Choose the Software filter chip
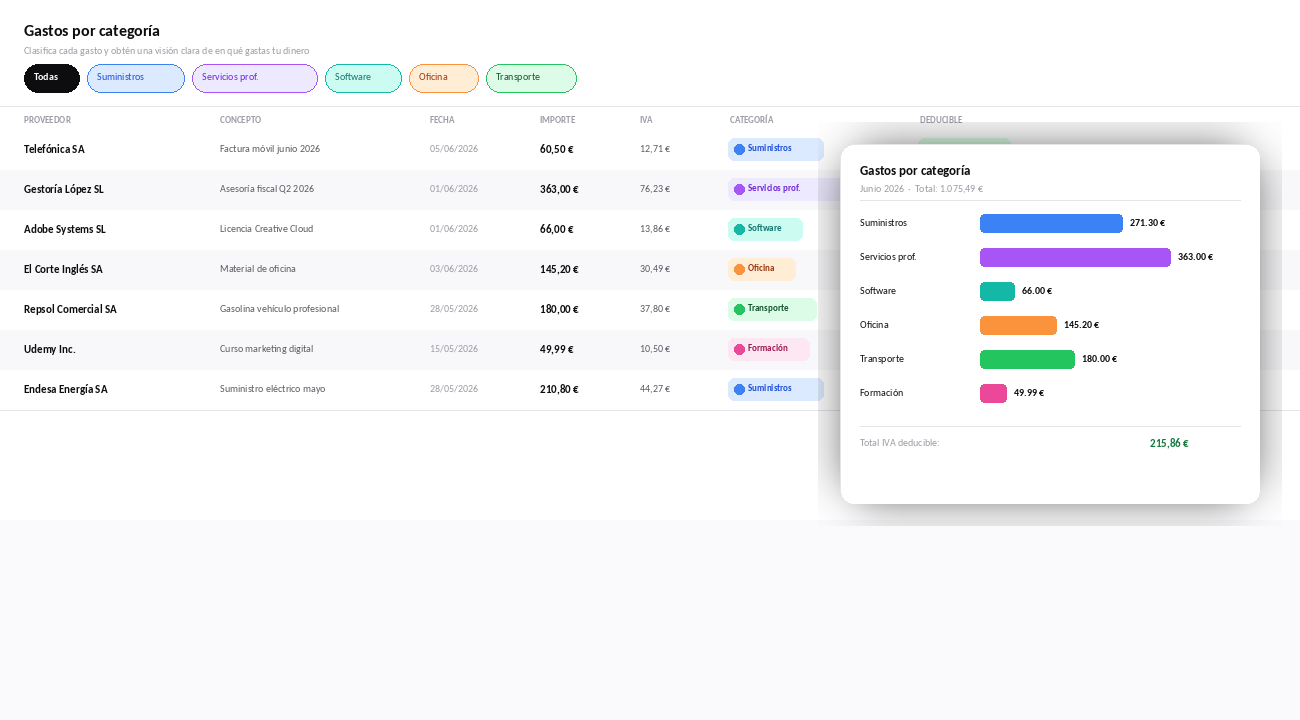1300x720 pixels. pos(363,78)
